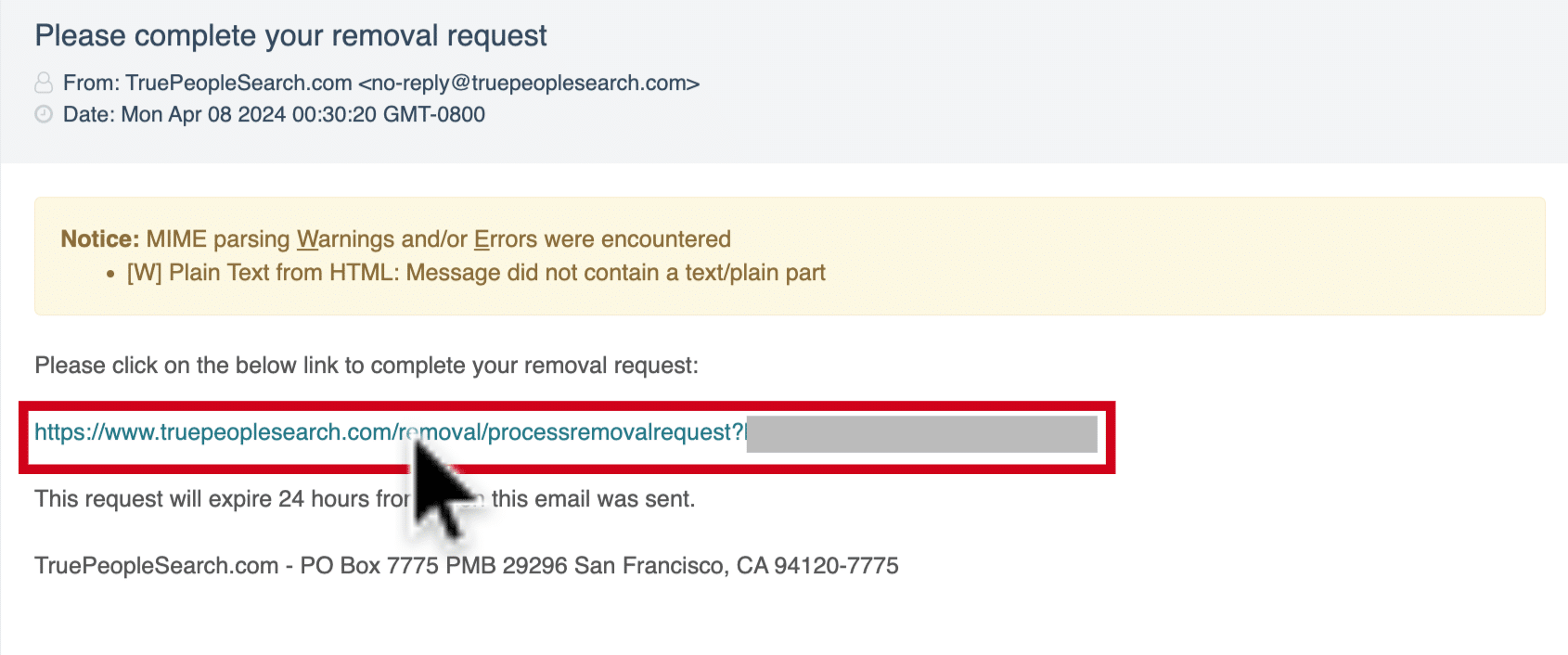Click the word Errors in notice
The width and height of the screenshot is (1568, 655).
click(x=506, y=239)
